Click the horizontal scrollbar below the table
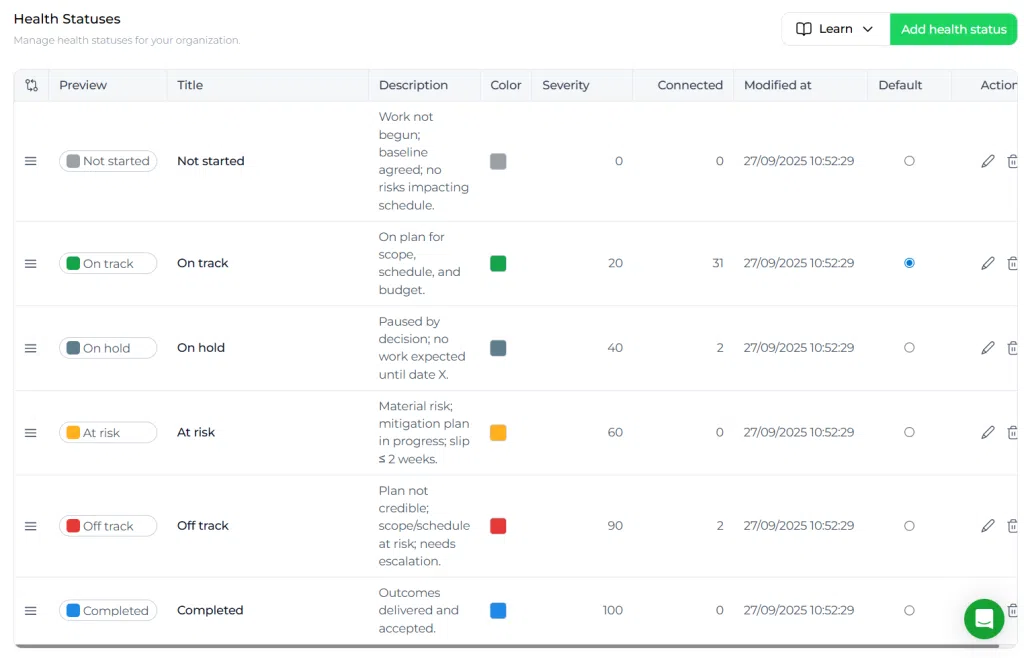This screenshot has height=658, width=1024. [x=506, y=646]
